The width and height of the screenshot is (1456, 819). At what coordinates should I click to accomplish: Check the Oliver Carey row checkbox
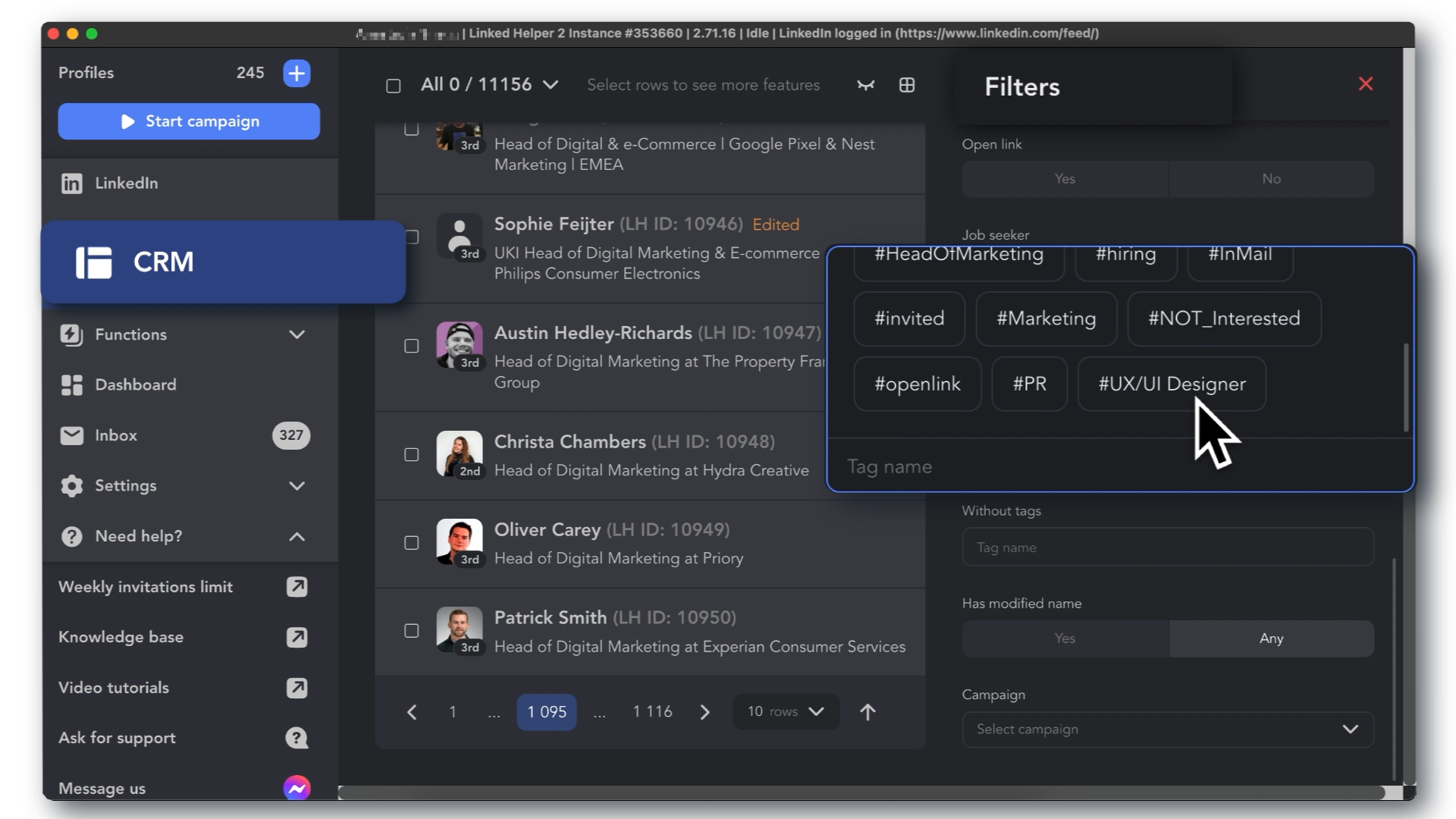412,543
